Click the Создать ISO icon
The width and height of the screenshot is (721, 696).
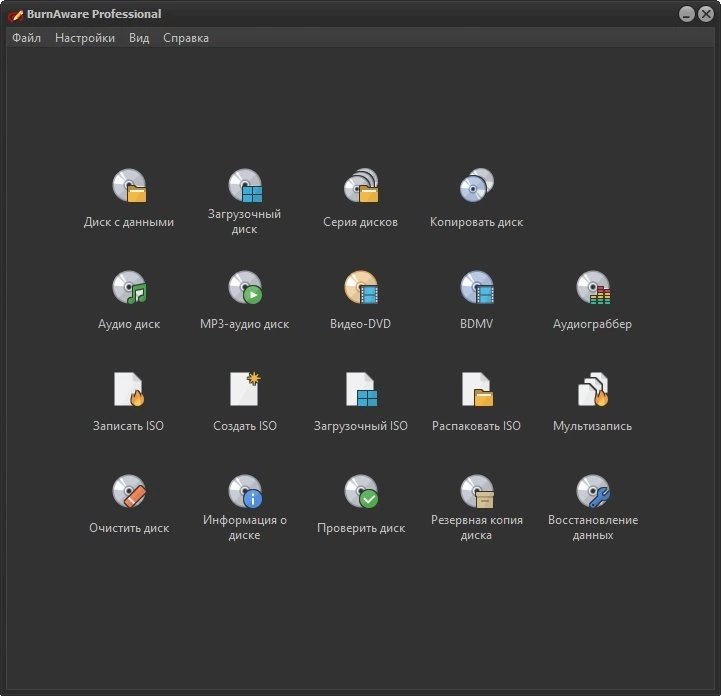pyautogui.click(x=245, y=390)
